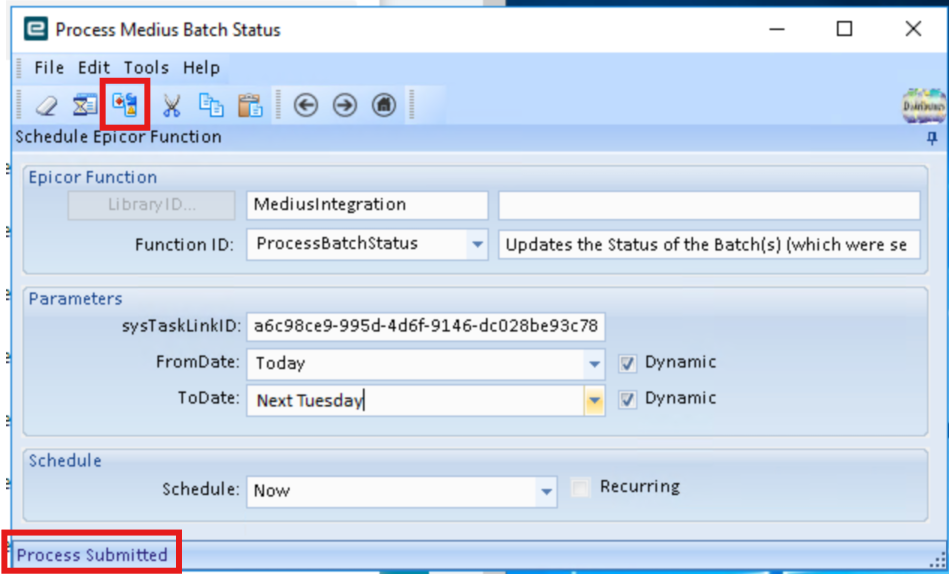Click the resize grip in the status bar corner

[939, 562]
